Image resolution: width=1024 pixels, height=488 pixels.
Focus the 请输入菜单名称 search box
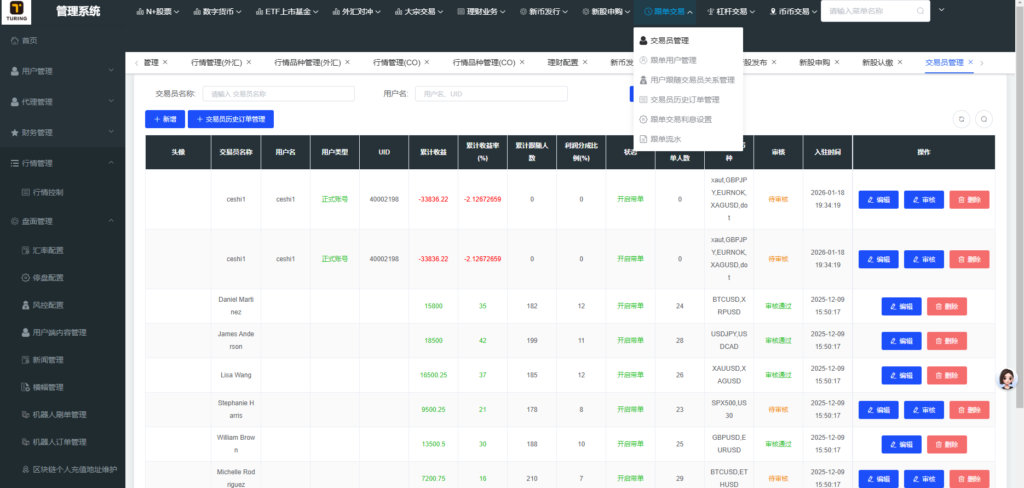coord(875,11)
